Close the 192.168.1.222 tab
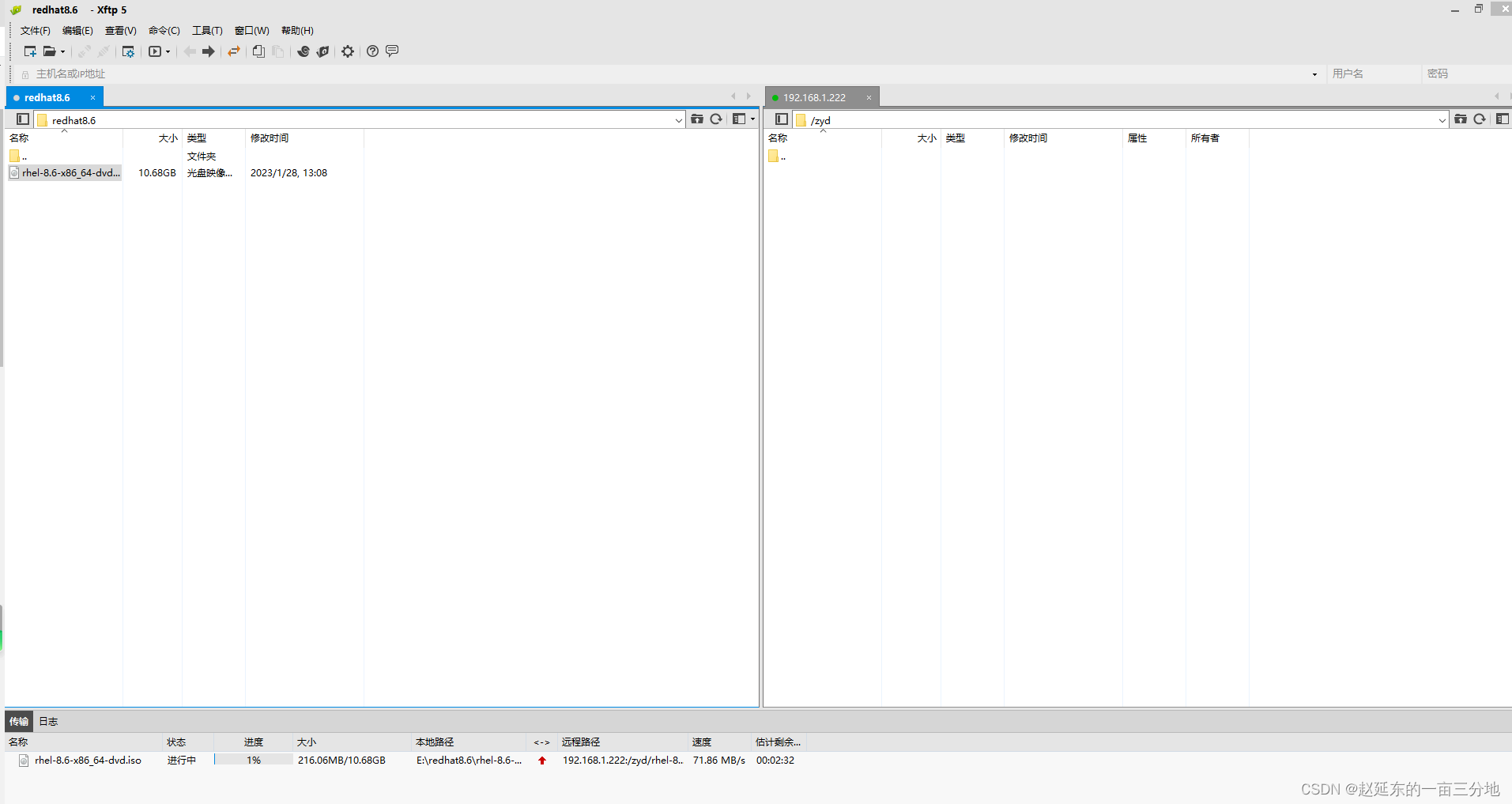Viewport: 1512px width, 804px height. (x=869, y=97)
